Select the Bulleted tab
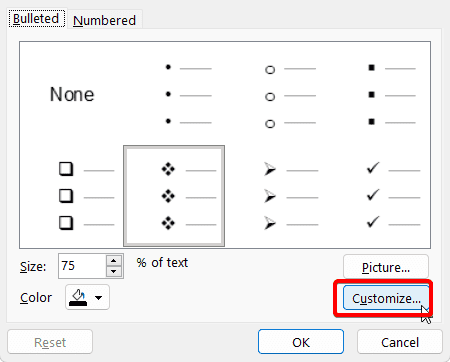The width and height of the screenshot is (450, 362). click(36, 18)
